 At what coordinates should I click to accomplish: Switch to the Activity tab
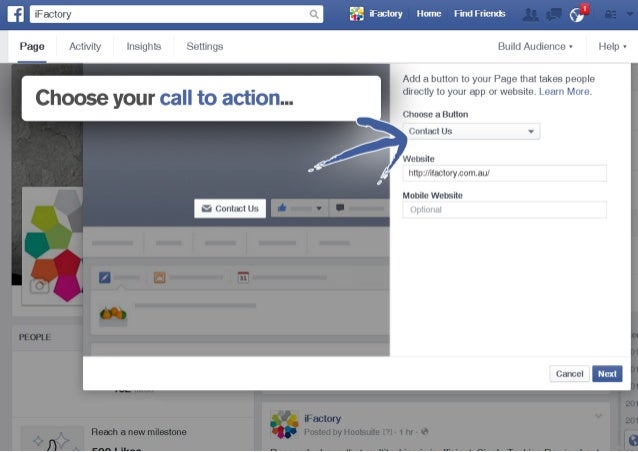(x=85, y=46)
